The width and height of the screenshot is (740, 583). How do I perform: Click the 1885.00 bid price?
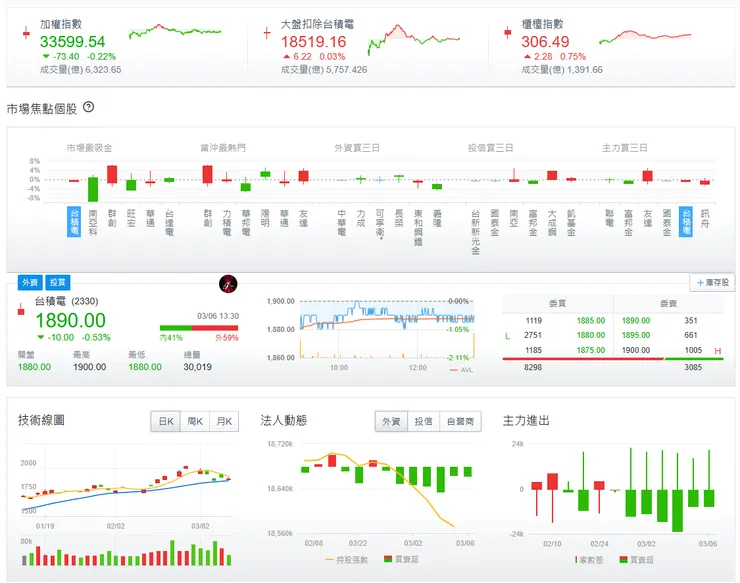591,321
